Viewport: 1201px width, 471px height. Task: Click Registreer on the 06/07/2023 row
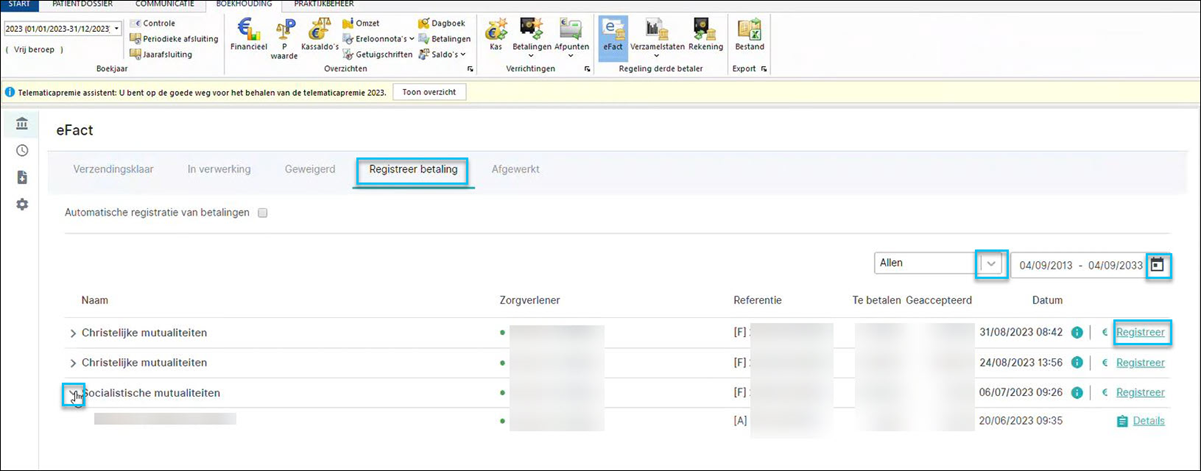1140,393
